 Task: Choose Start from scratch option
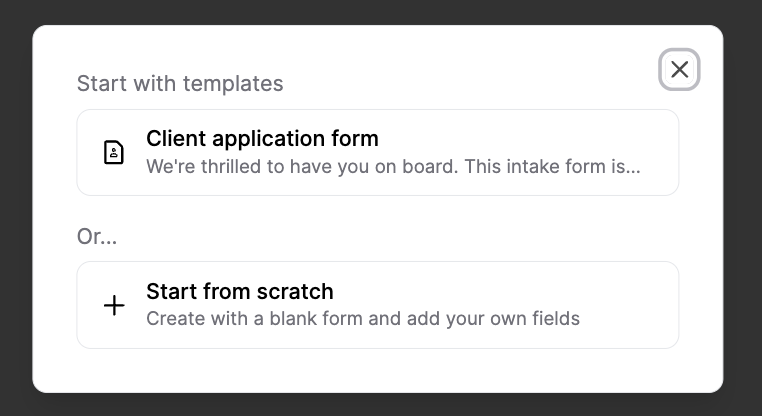[377, 305]
